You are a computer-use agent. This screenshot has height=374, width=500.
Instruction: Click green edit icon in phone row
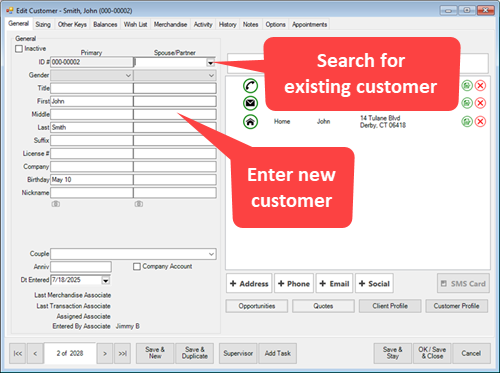(467, 86)
